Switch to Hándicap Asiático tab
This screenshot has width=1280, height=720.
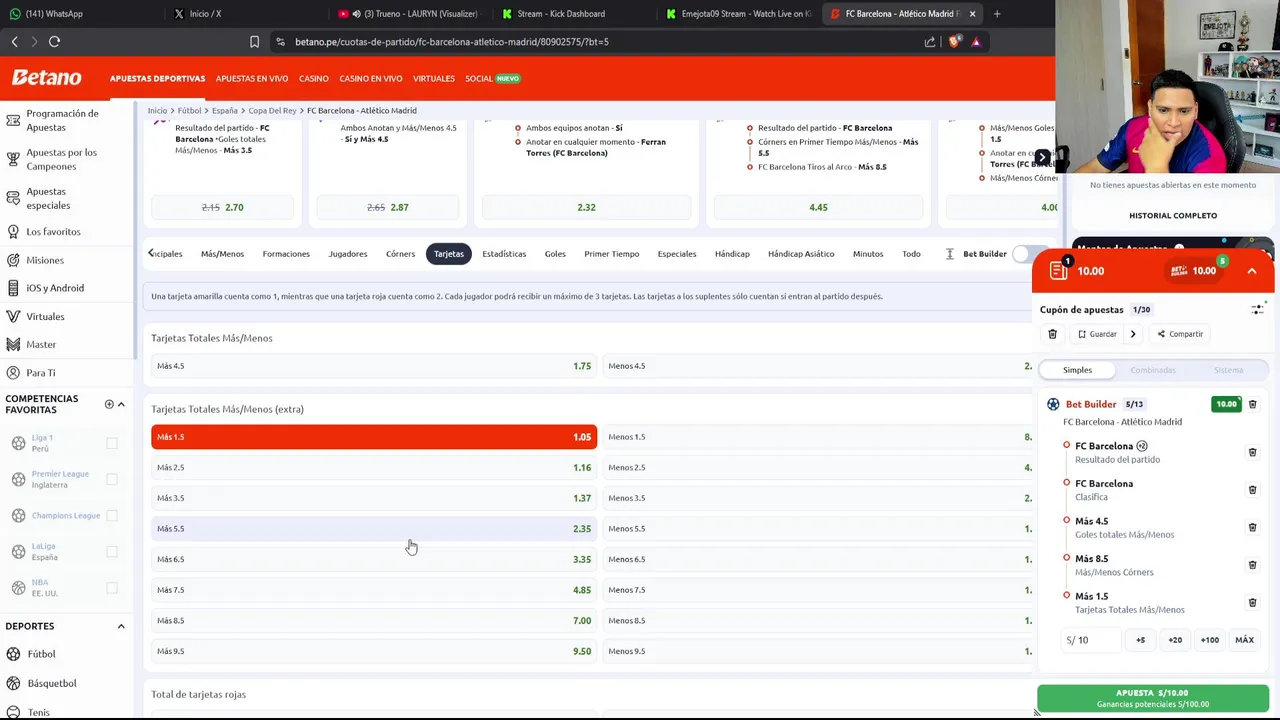tap(801, 254)
